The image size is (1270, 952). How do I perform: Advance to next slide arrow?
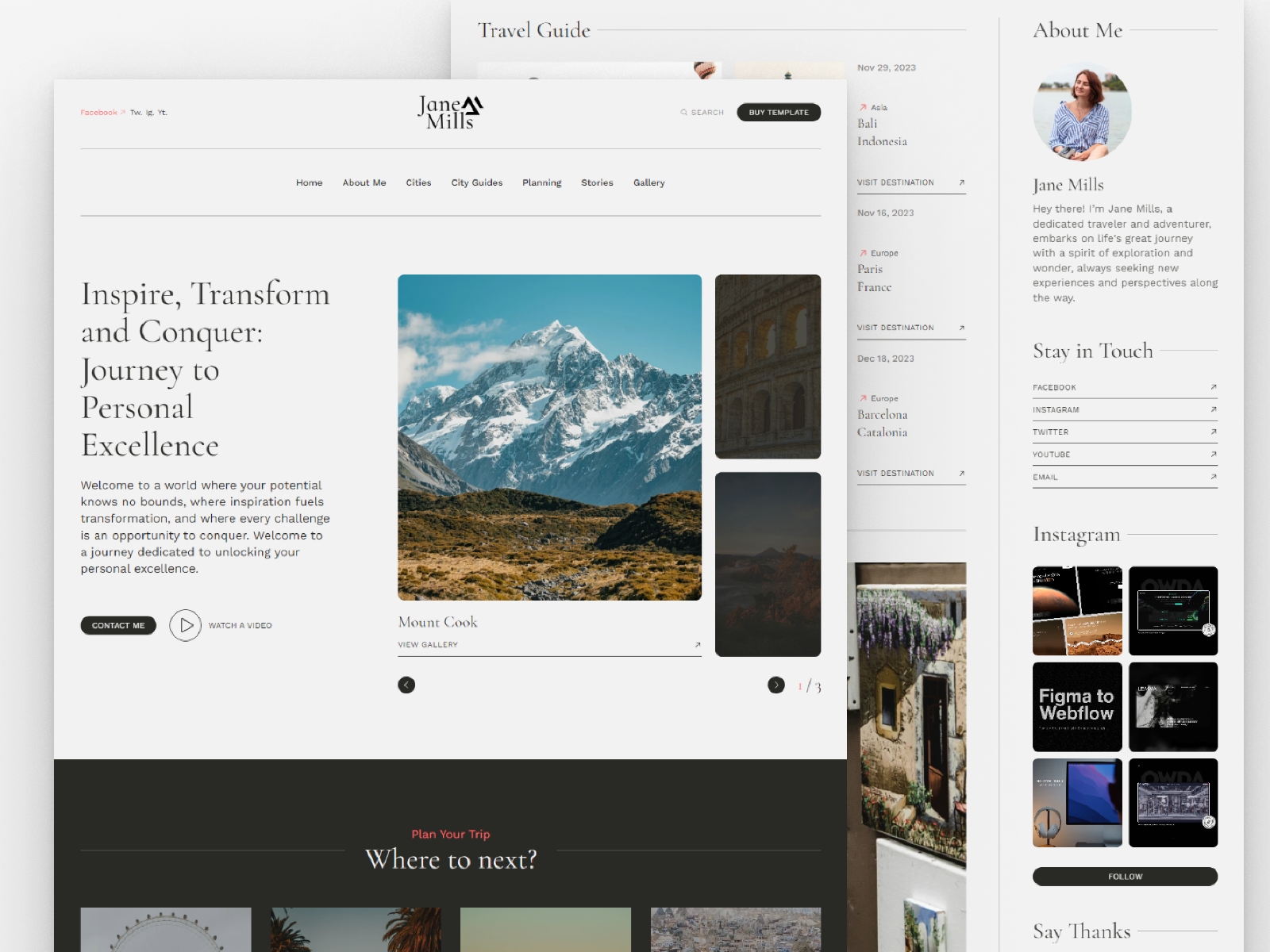(x=775, y=685)
